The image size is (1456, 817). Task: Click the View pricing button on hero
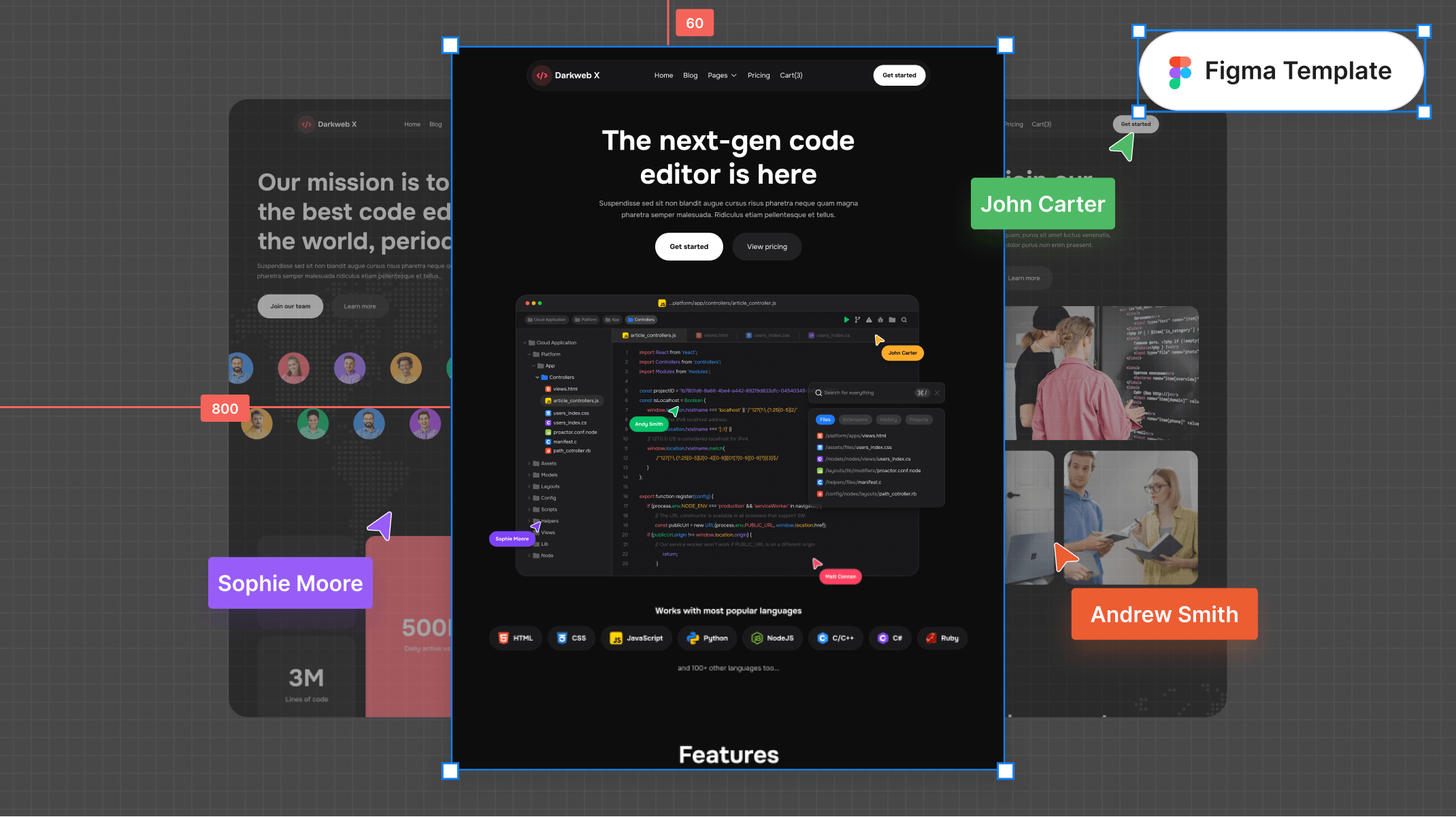766,246
